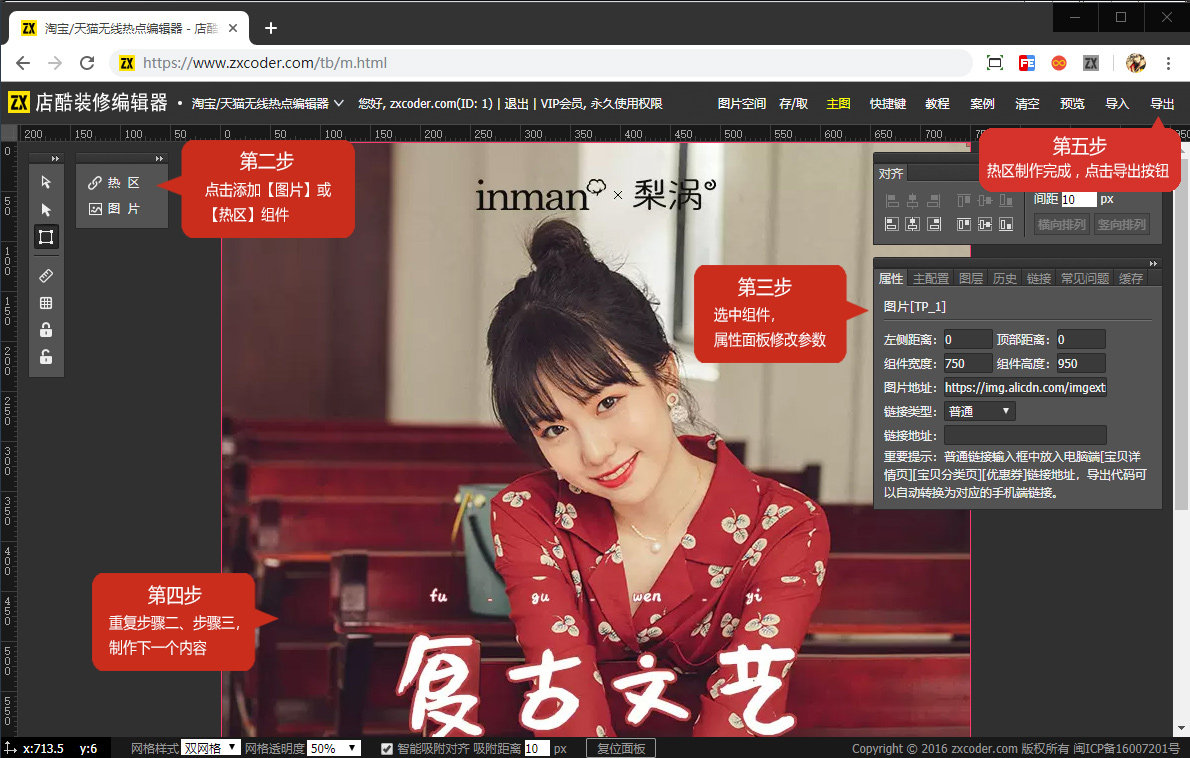Click the 间距 spacing input field
The image size is (1190, 758).
(x=1078, y=200)
